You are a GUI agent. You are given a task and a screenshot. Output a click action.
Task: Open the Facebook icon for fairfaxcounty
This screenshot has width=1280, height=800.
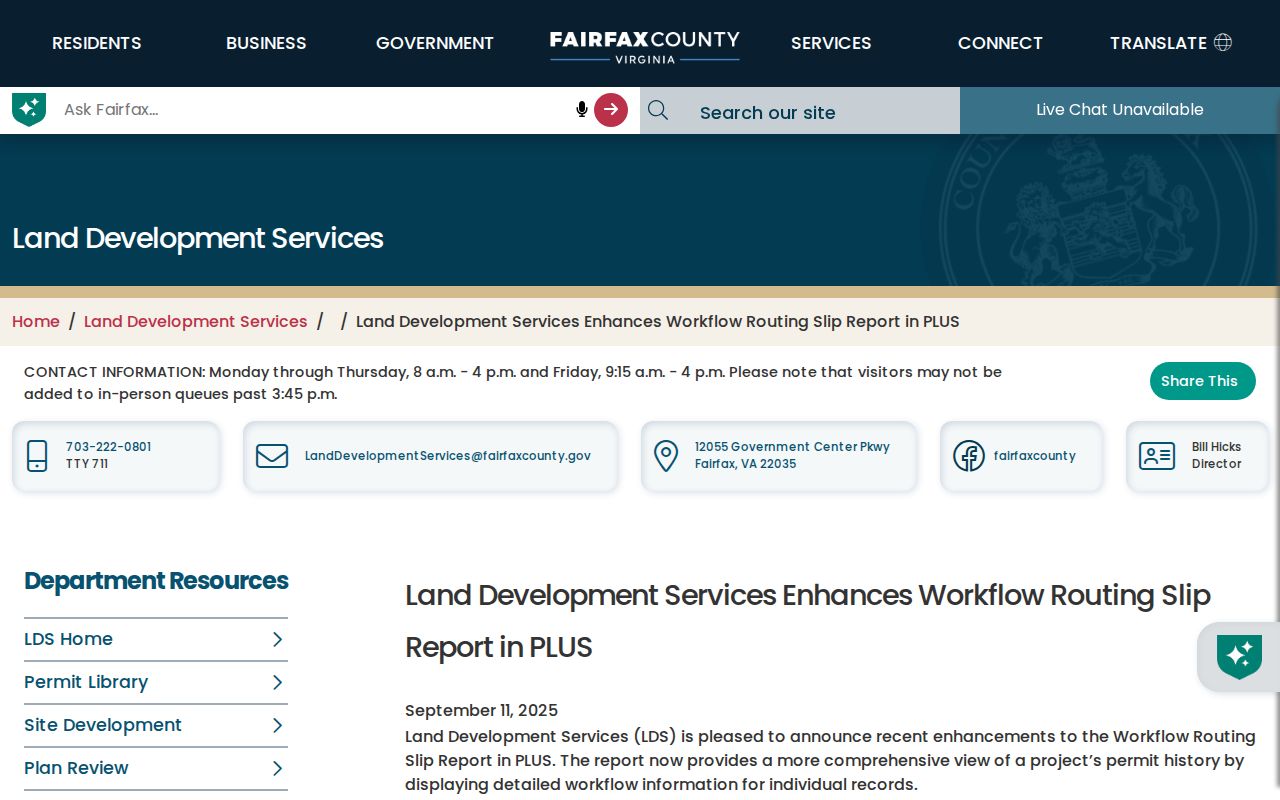tap(969, 456)
